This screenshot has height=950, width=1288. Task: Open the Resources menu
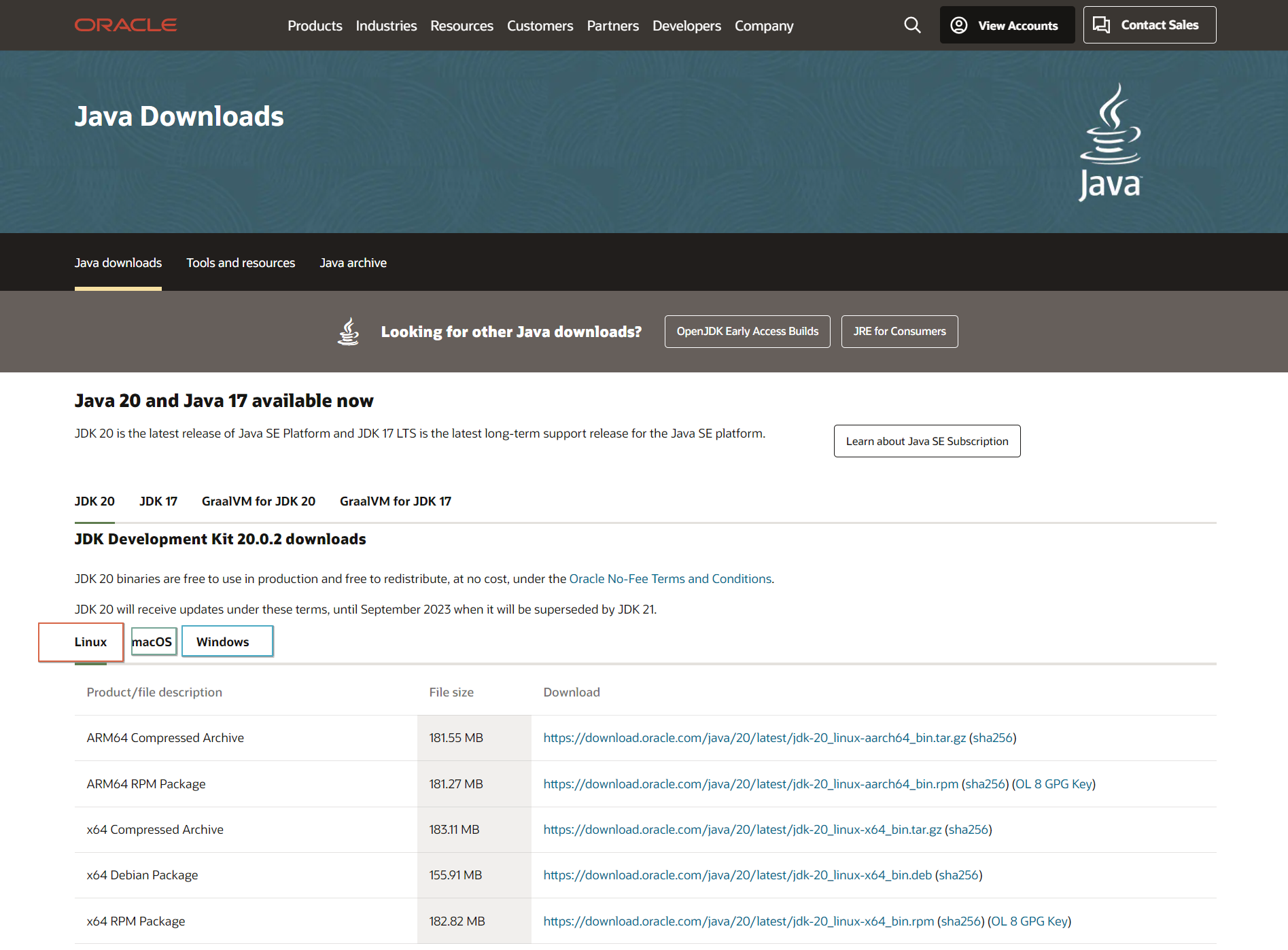click(462, 26)
